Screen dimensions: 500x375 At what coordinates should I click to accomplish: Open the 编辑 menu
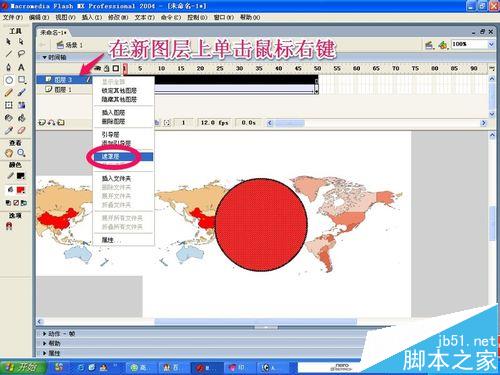pos(39,17)
